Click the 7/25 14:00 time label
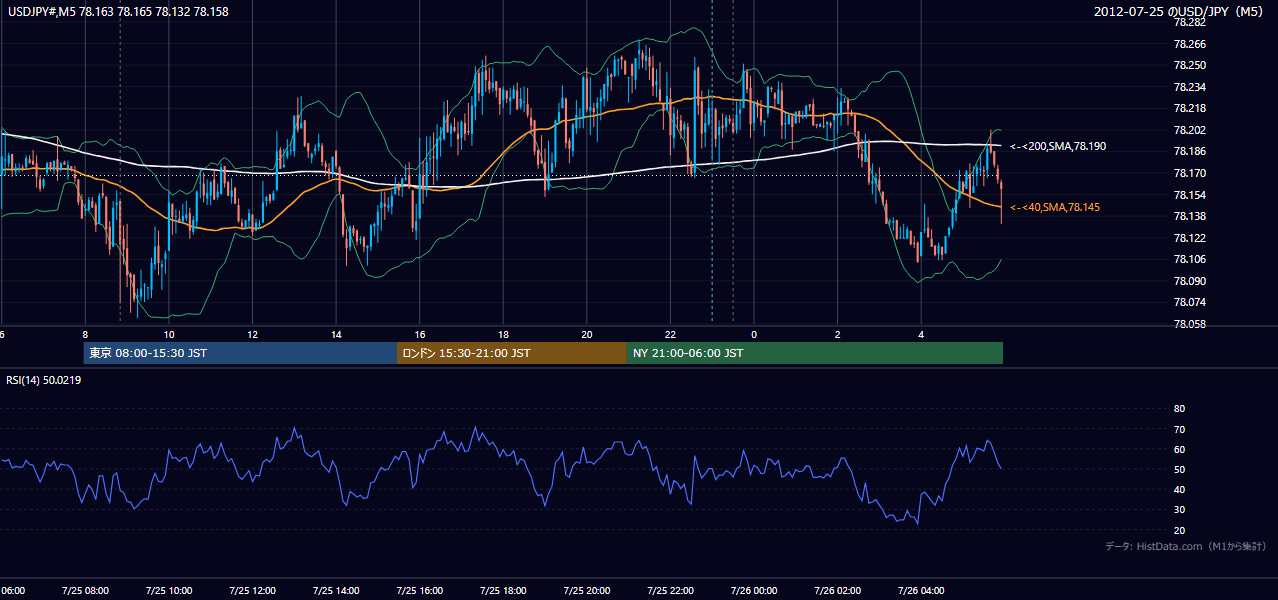This screenshot has height=600, width=1278. point(336,591)
